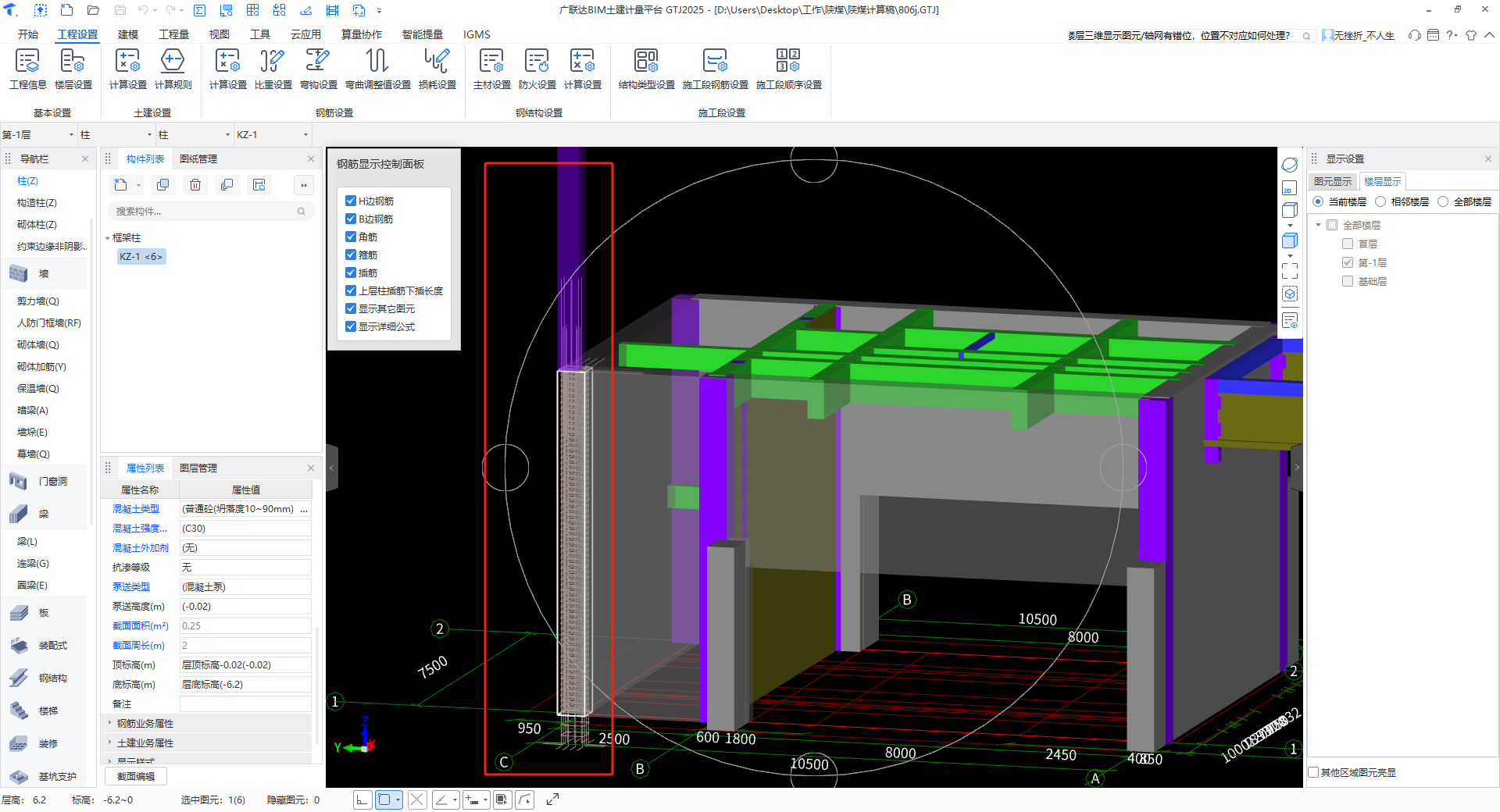This screenshot has width=1500, height=812.
Task: Open 施工段顺序设置 tool
Action: (788, 69)
